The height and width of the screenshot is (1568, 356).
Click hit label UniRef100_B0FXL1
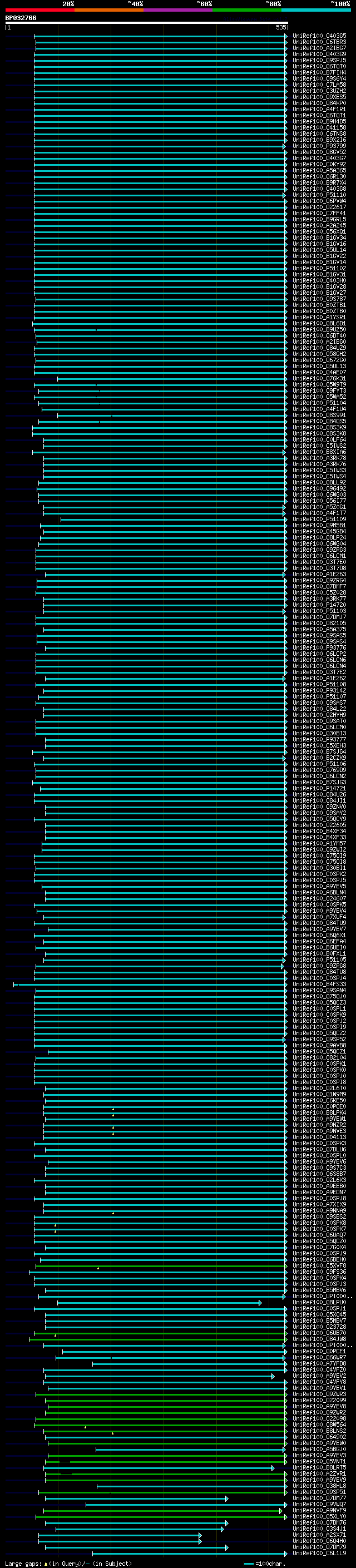tap(319, 954)
